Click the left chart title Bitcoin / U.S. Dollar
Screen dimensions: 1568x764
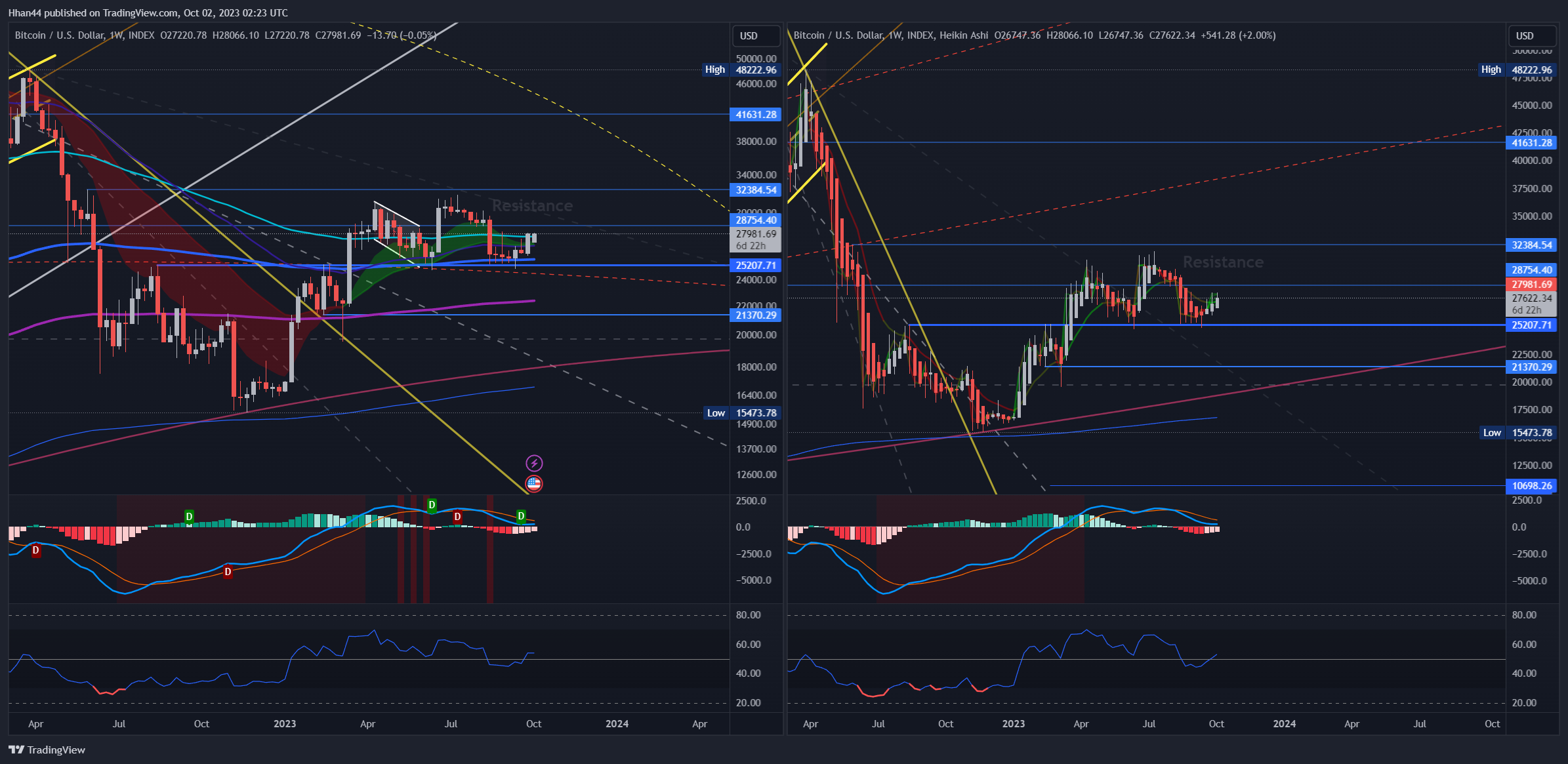click(60, 35)
